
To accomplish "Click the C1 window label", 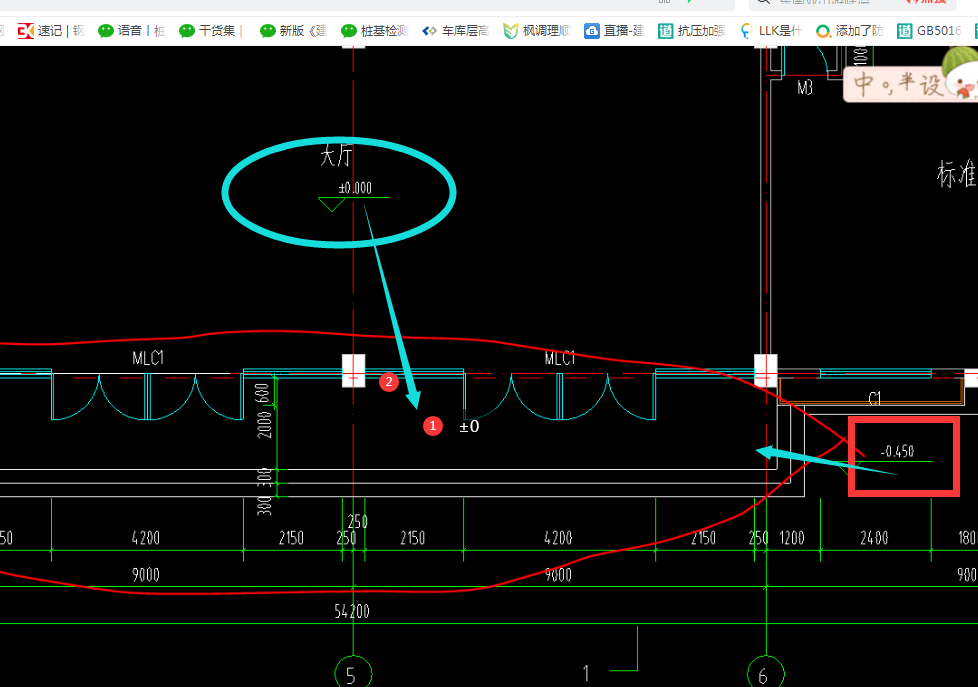I will pyautogui.click(x=874, y=398).
